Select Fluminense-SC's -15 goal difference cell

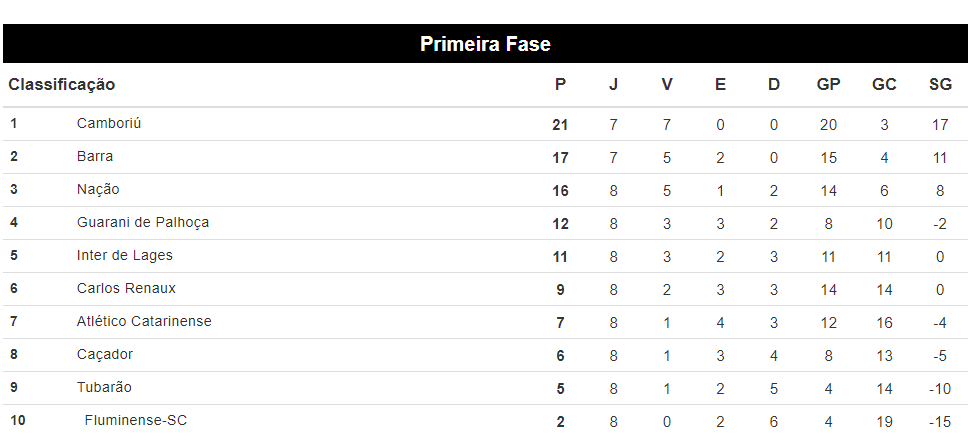click(x=939, y=422)
